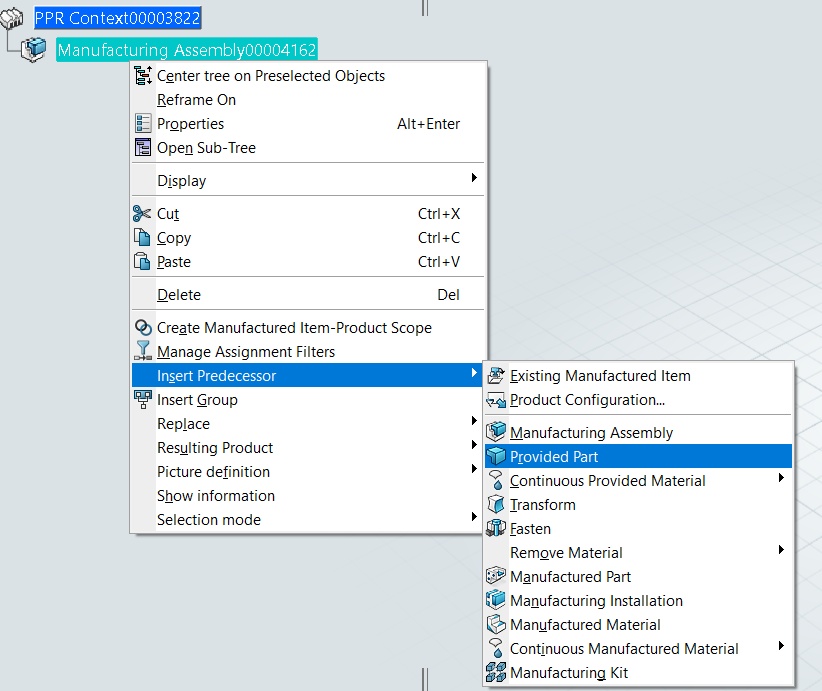Click the Manufactured Part label
The height and width of the screenshot is (691, 822).
pos(570,577)
